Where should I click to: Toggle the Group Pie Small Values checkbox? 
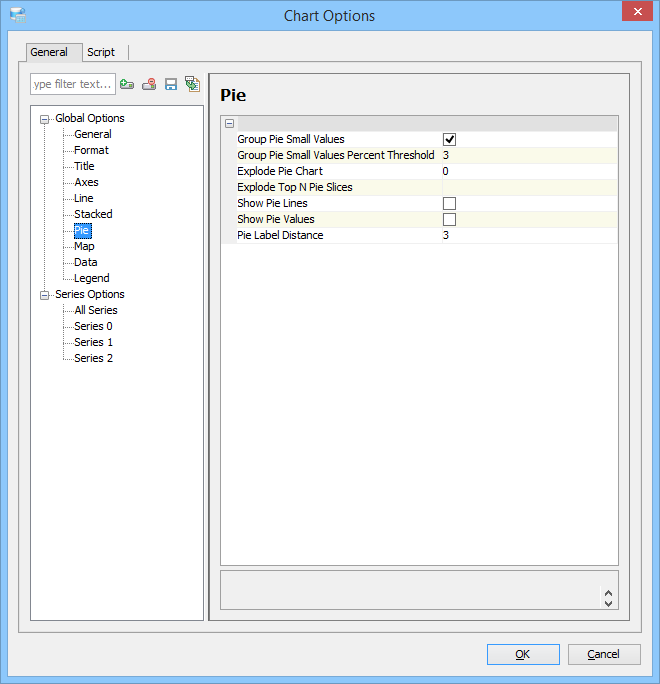[x=449, y=140]
